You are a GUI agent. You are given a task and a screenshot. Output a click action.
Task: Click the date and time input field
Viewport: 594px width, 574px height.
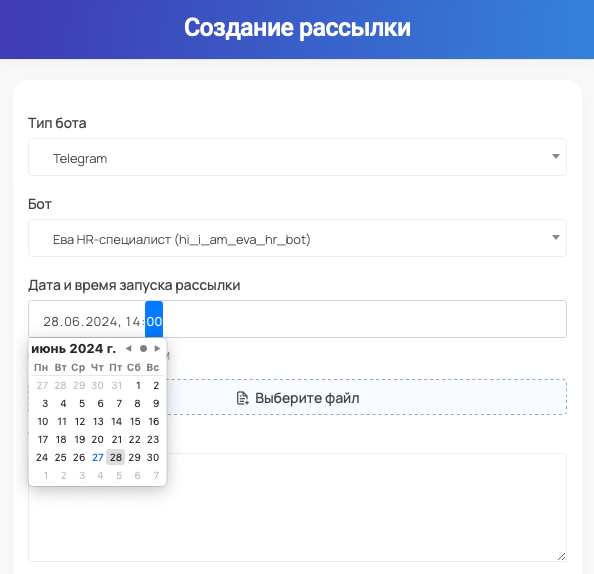click(x=297, y=319)
